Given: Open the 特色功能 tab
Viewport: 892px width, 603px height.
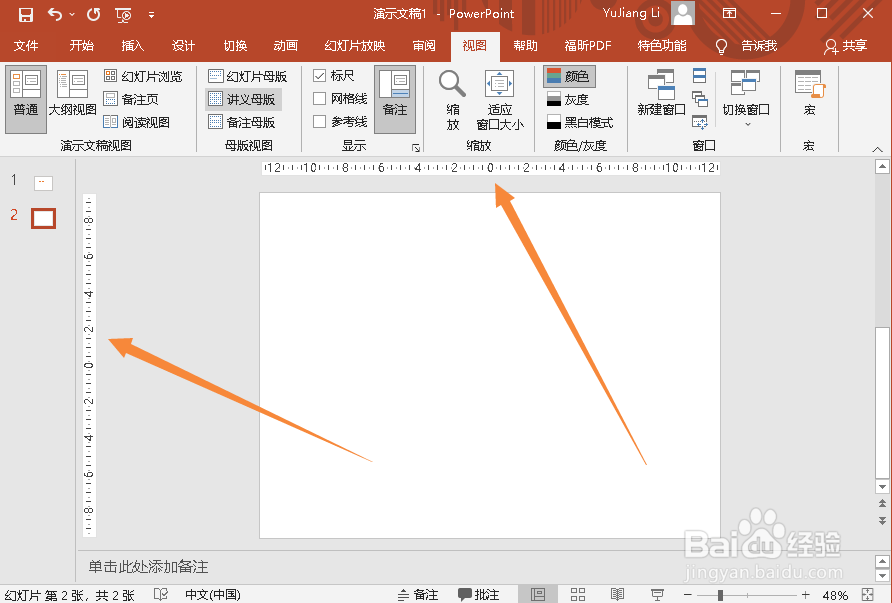Looking at the screenshot, I should point(662,46).
